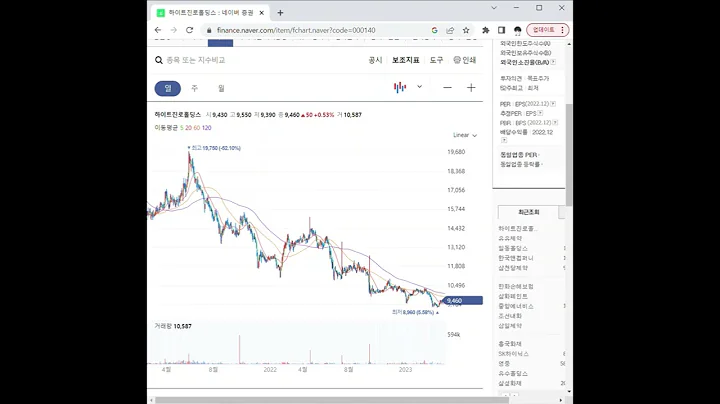Toggle the 60-day moving average

[x=197, y=128]
